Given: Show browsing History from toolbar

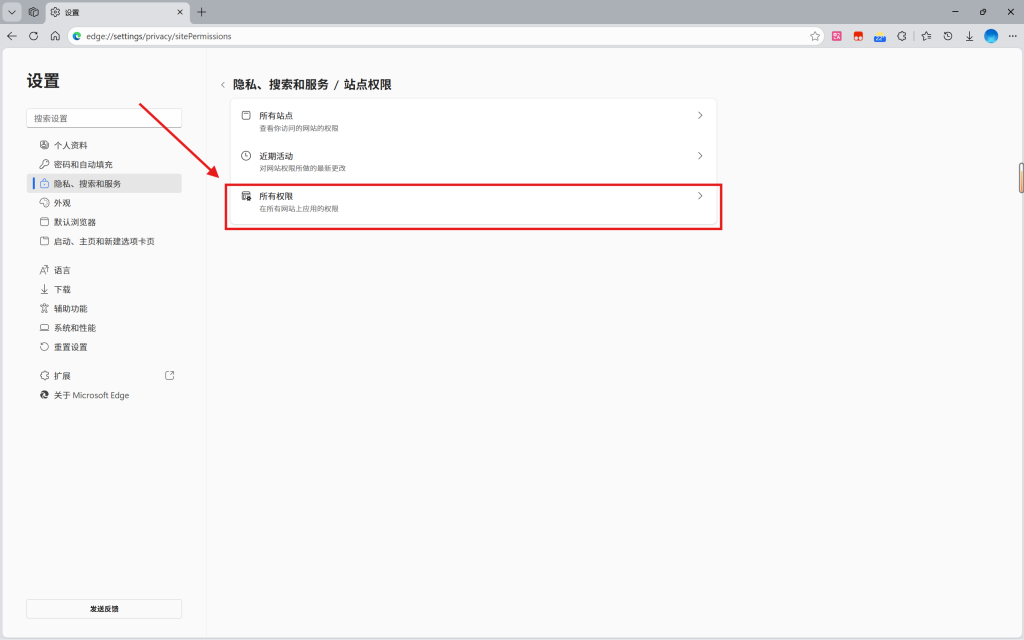Looking at the screenshot, I should (948, 36).
